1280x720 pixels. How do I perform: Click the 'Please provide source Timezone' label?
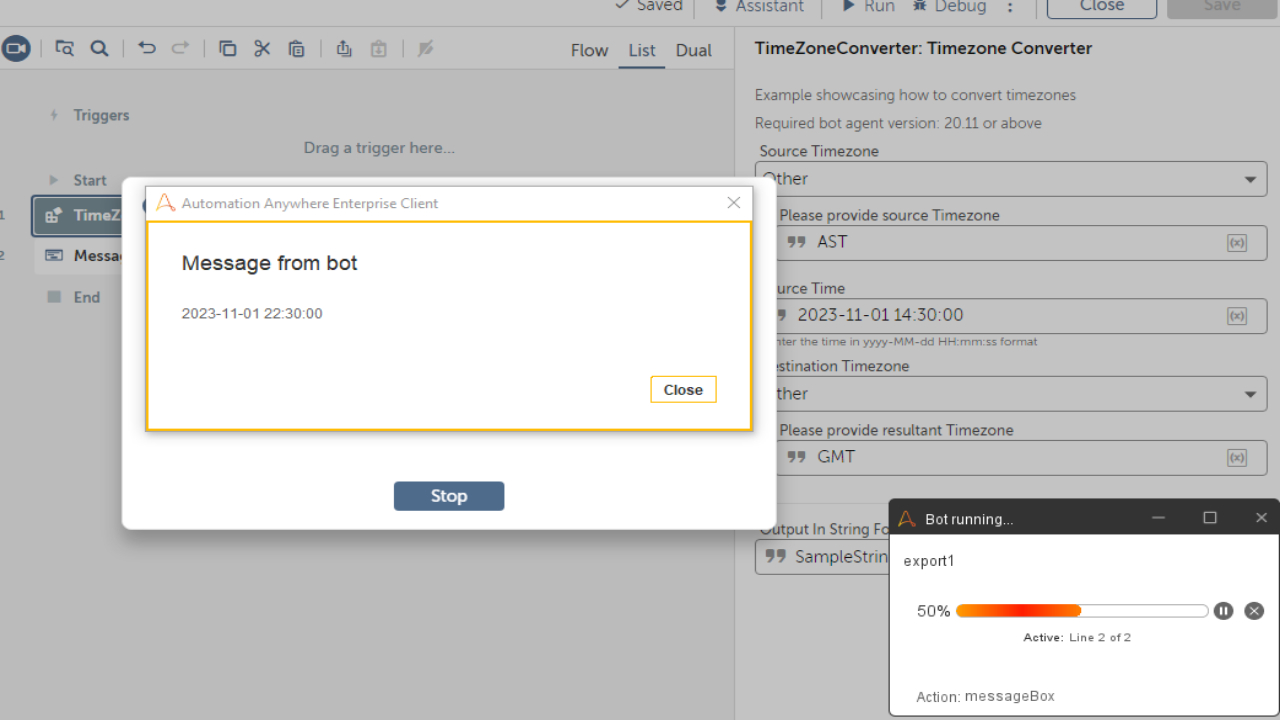click(x=889, y=215)
